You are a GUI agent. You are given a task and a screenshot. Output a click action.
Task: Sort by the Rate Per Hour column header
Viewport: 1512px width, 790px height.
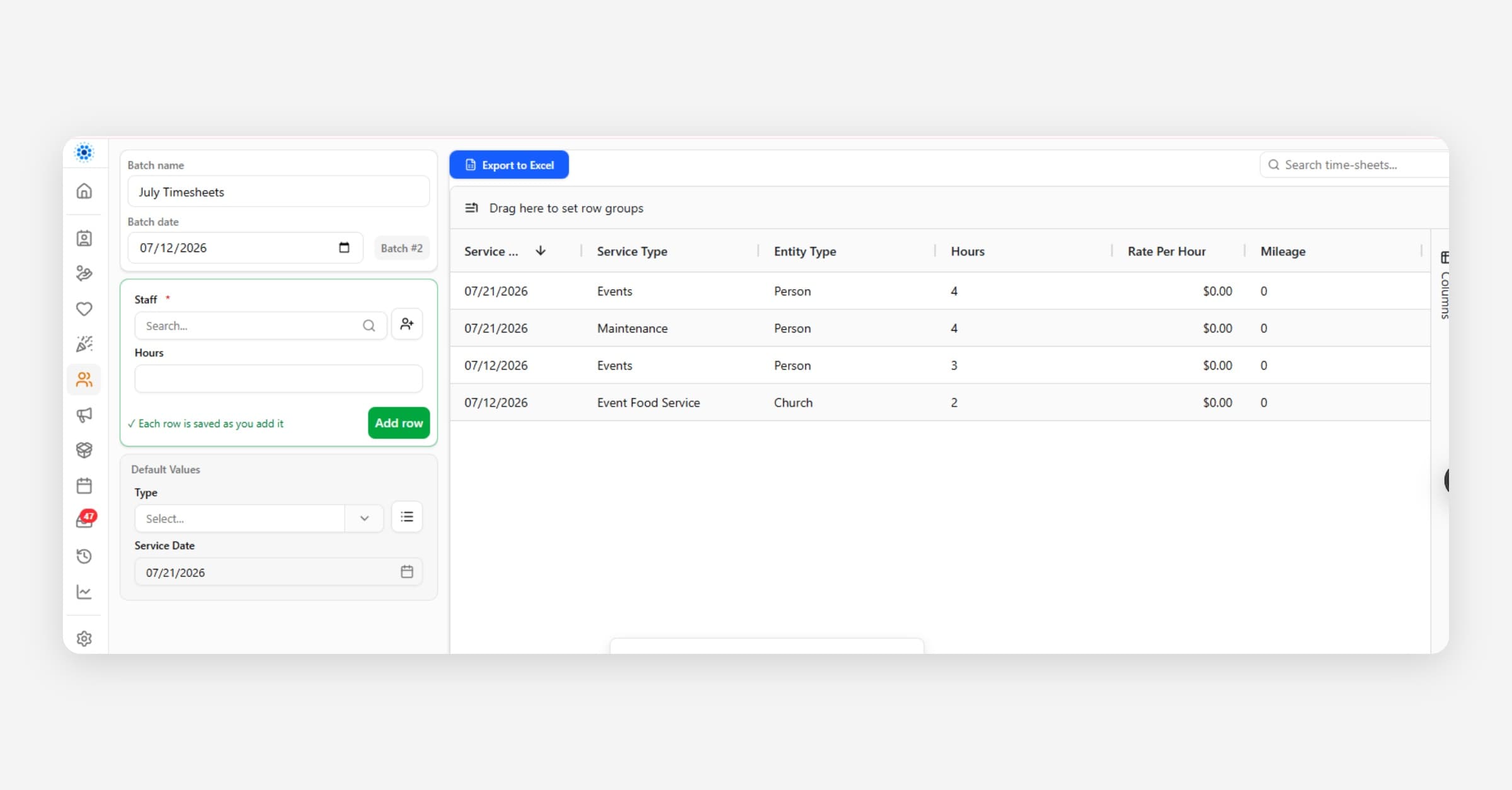(x=1167, y=251)
